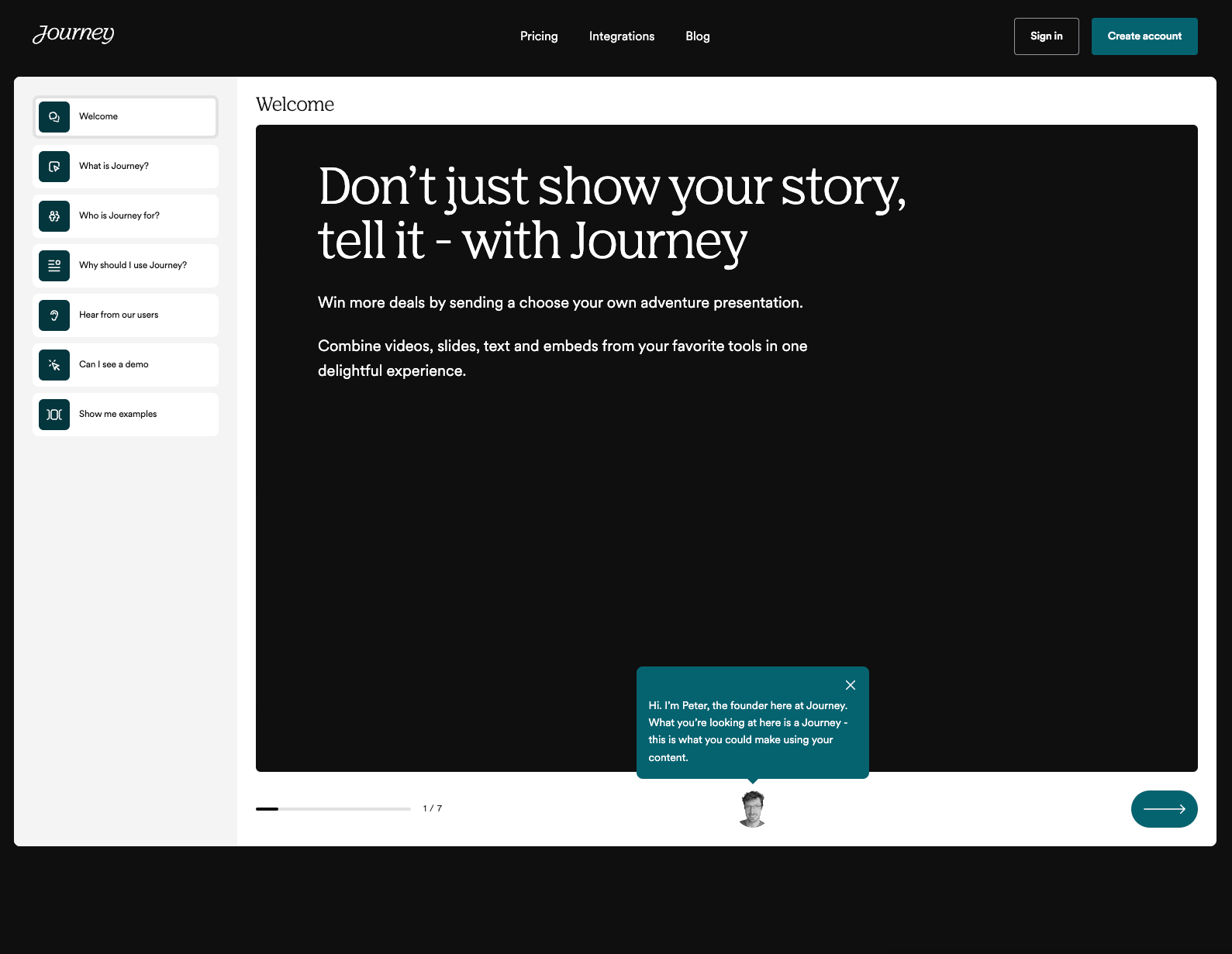Screen dimensions: 1232x954
Task: Close Peter's founder message popup
Action: pos(851,685)
